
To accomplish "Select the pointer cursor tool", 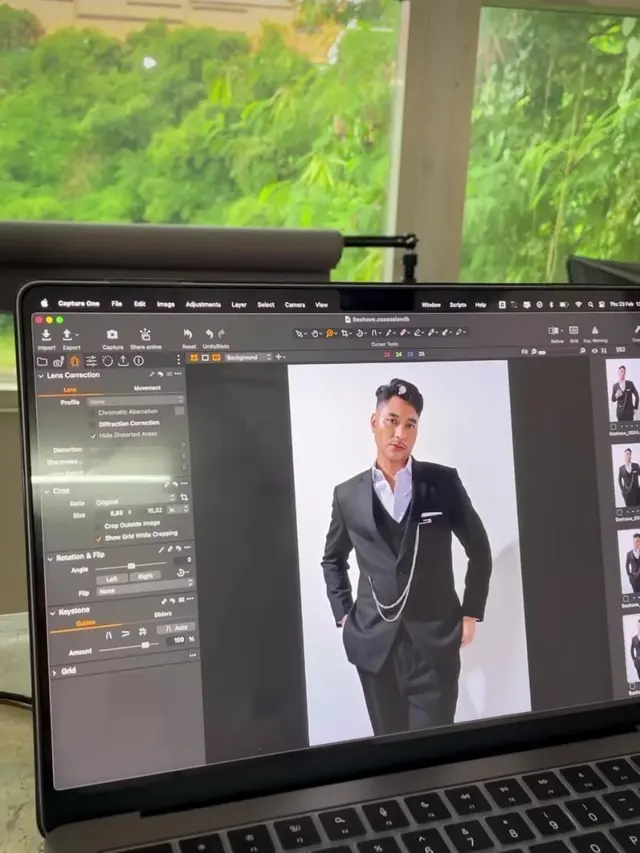I will click(299, 333).
